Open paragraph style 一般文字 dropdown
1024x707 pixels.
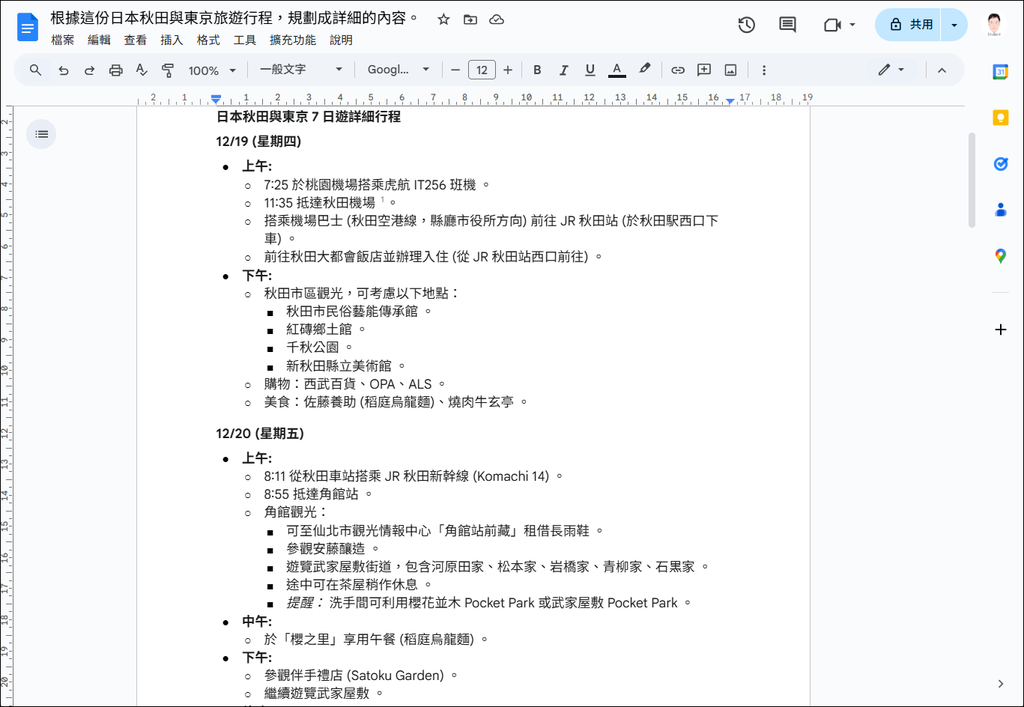pyautogui.click(x=301, y=70)
